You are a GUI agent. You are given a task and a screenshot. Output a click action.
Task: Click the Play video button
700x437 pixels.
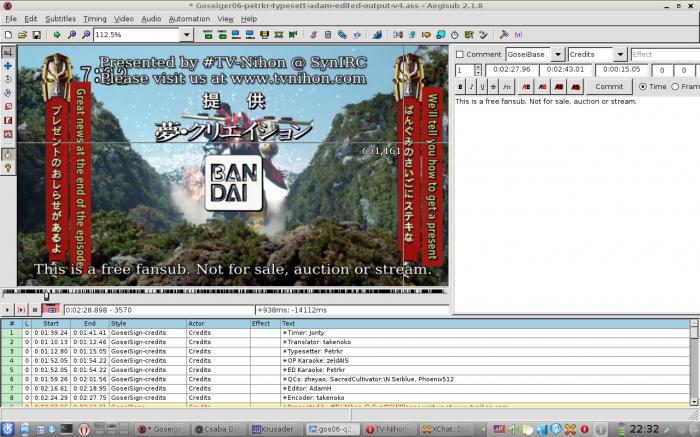pyautogui.click(x=7, y=309)
